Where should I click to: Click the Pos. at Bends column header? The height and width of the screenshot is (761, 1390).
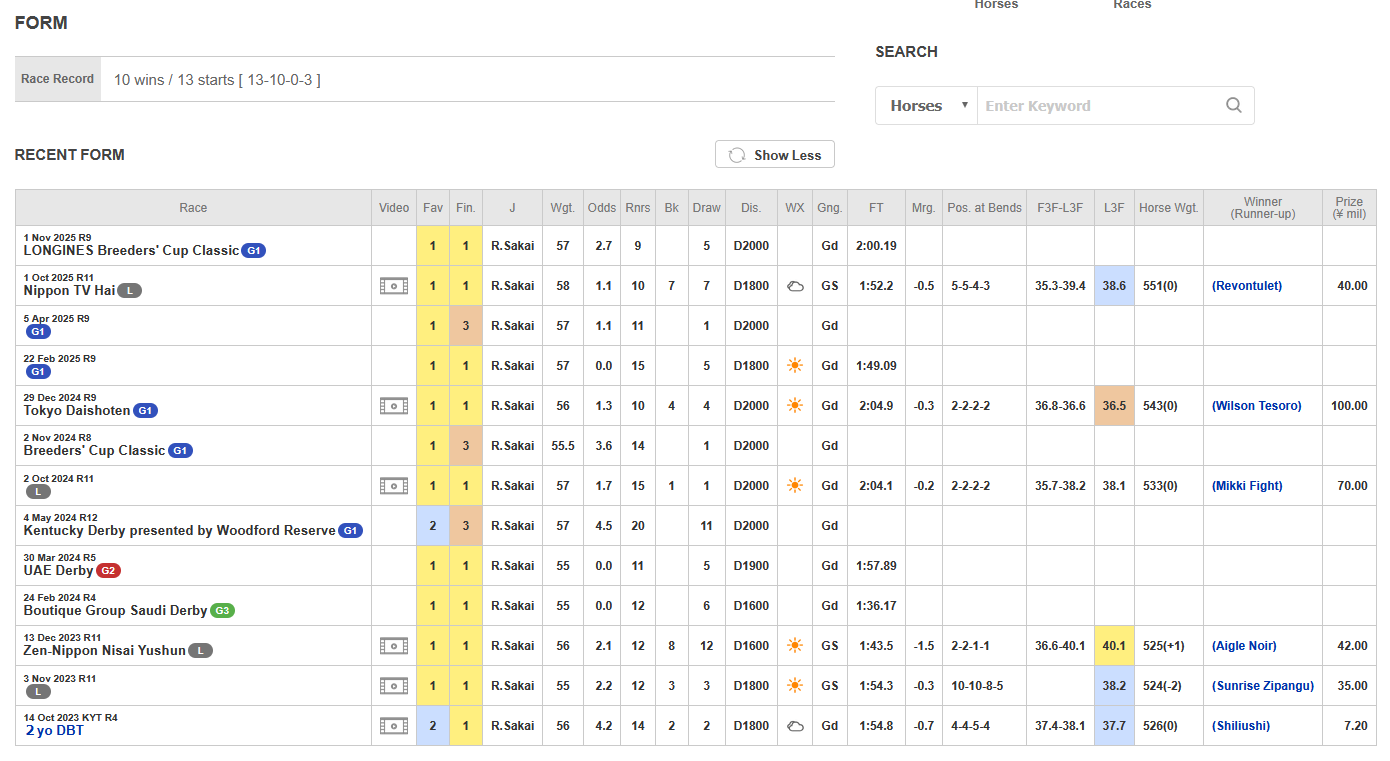point(985,208)
